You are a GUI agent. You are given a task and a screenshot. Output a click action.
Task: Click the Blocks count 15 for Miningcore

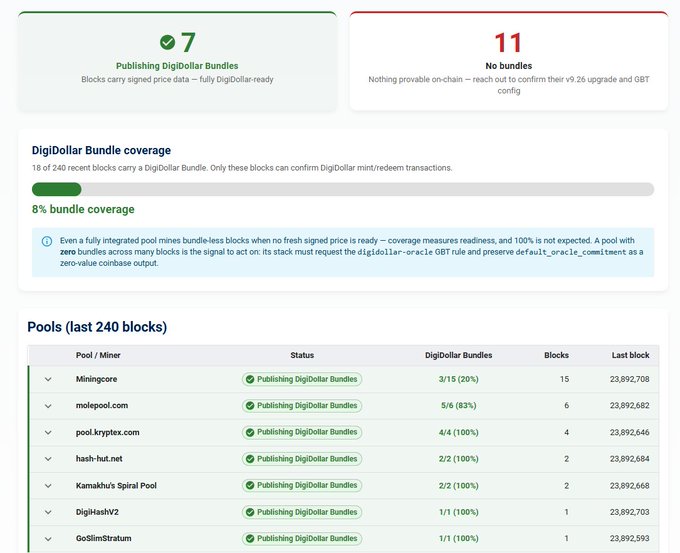pos(564,379)
